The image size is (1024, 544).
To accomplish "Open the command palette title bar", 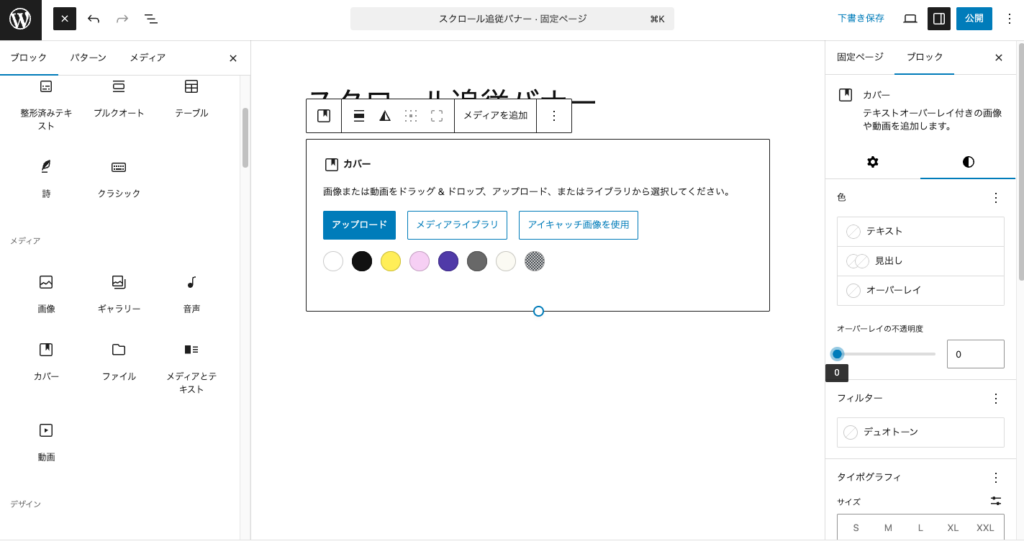I will [512, 19].
